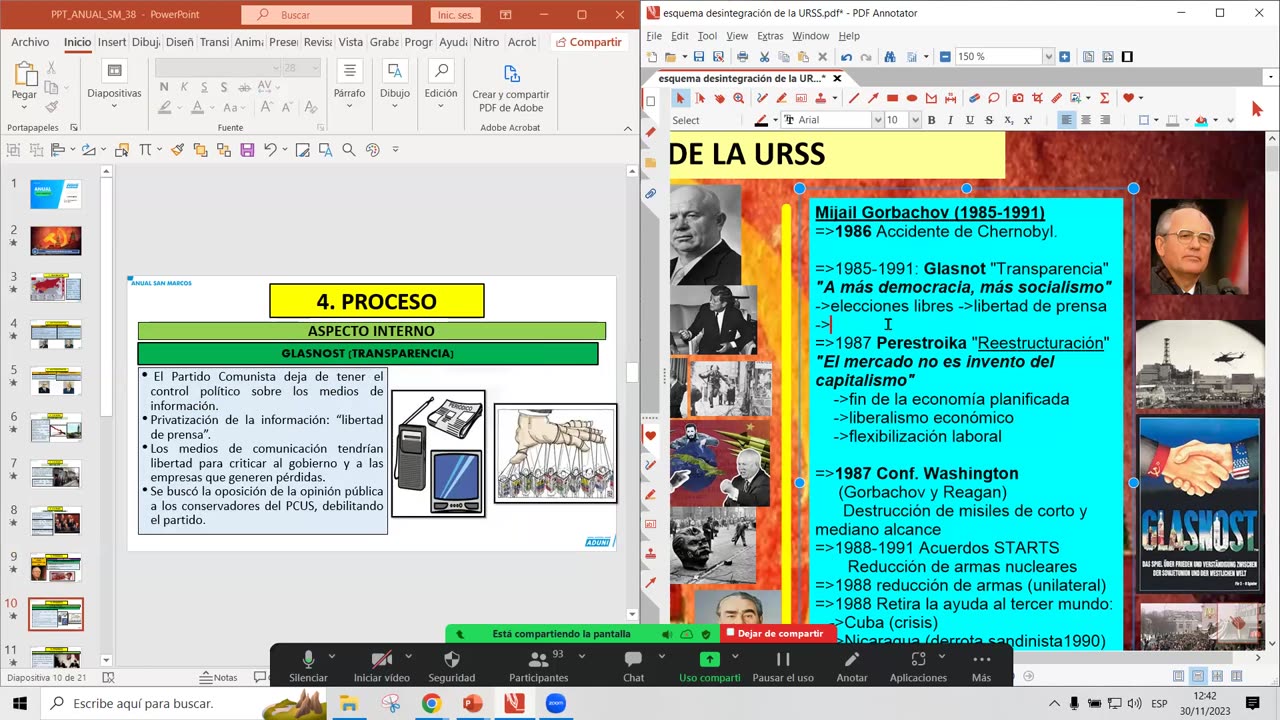Choose the marker highlighter tool in PDF Annotator
Screen dimensions: 1280x720
coord(781,98)
